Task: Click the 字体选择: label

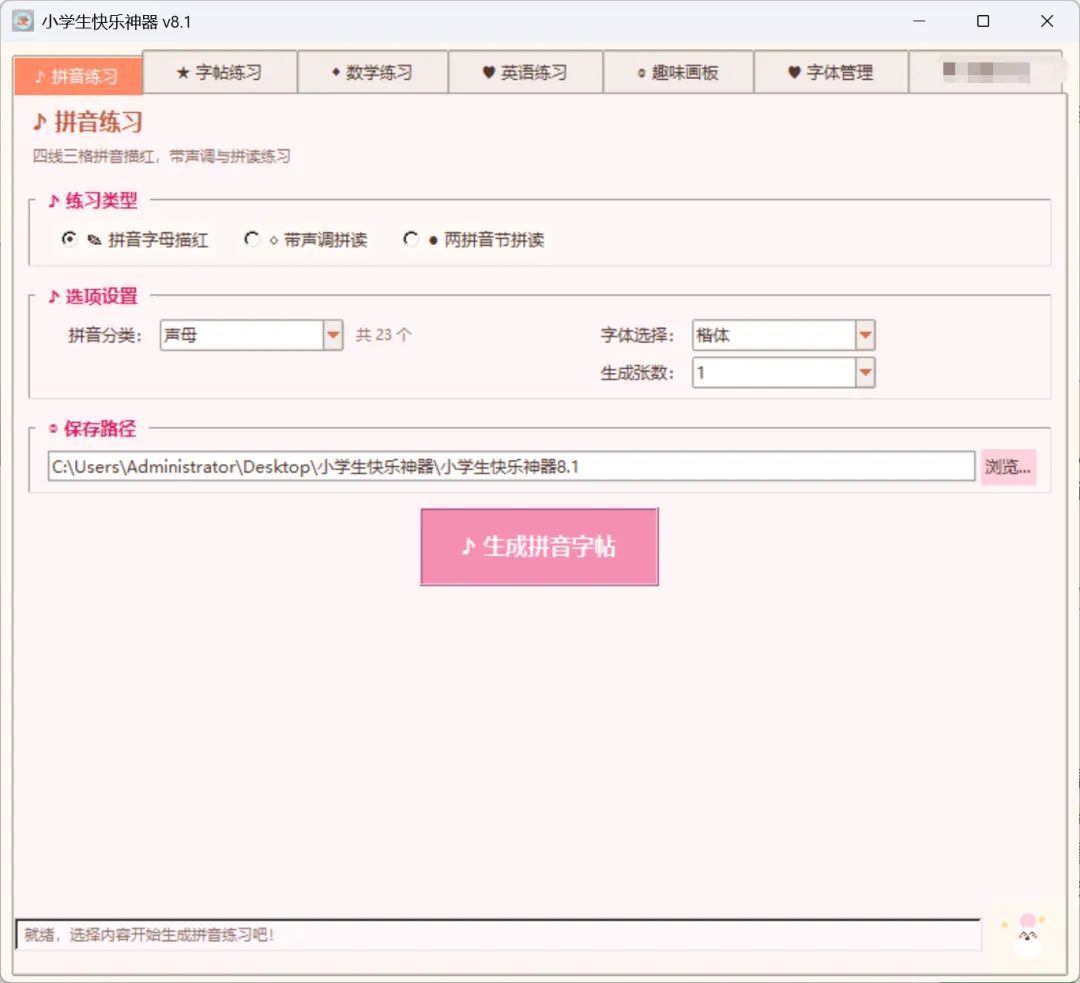Action: [x=637, y=335]
